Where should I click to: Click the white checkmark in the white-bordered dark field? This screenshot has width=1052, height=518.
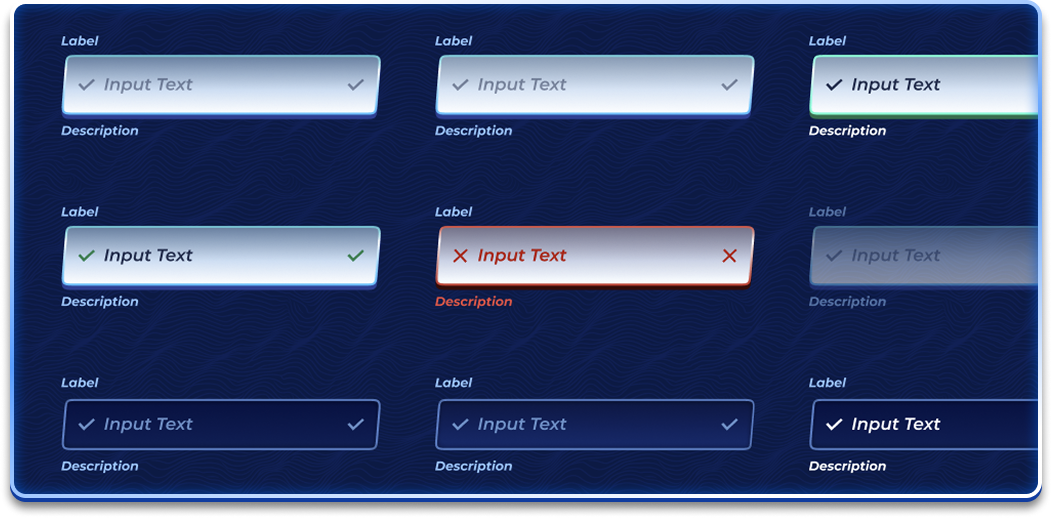click(x=833, y=424)
